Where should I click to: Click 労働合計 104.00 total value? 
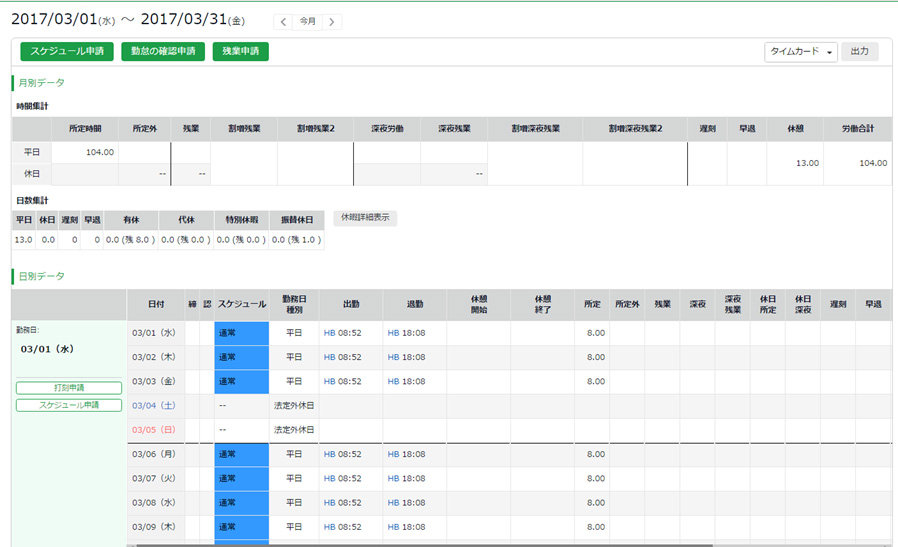pyautogui.click(x=873, y=163)
